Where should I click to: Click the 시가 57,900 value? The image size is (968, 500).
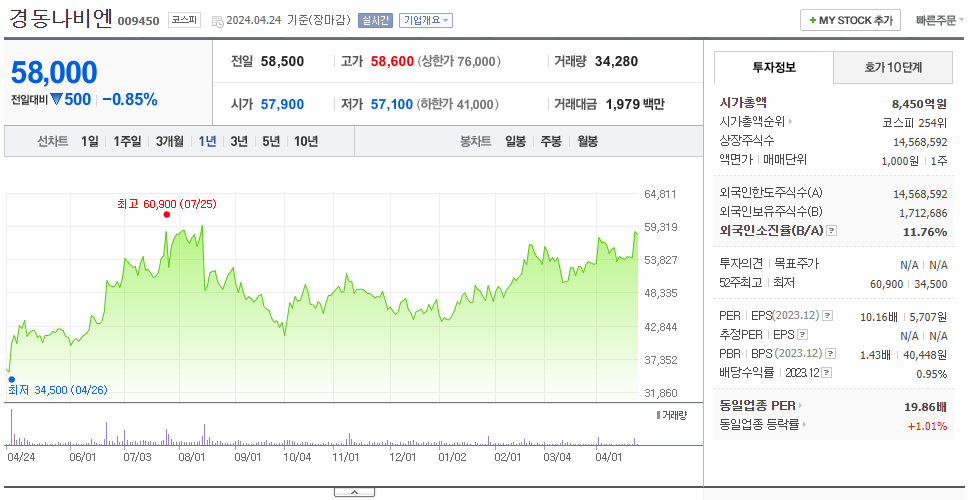click(x=282, y=104)
